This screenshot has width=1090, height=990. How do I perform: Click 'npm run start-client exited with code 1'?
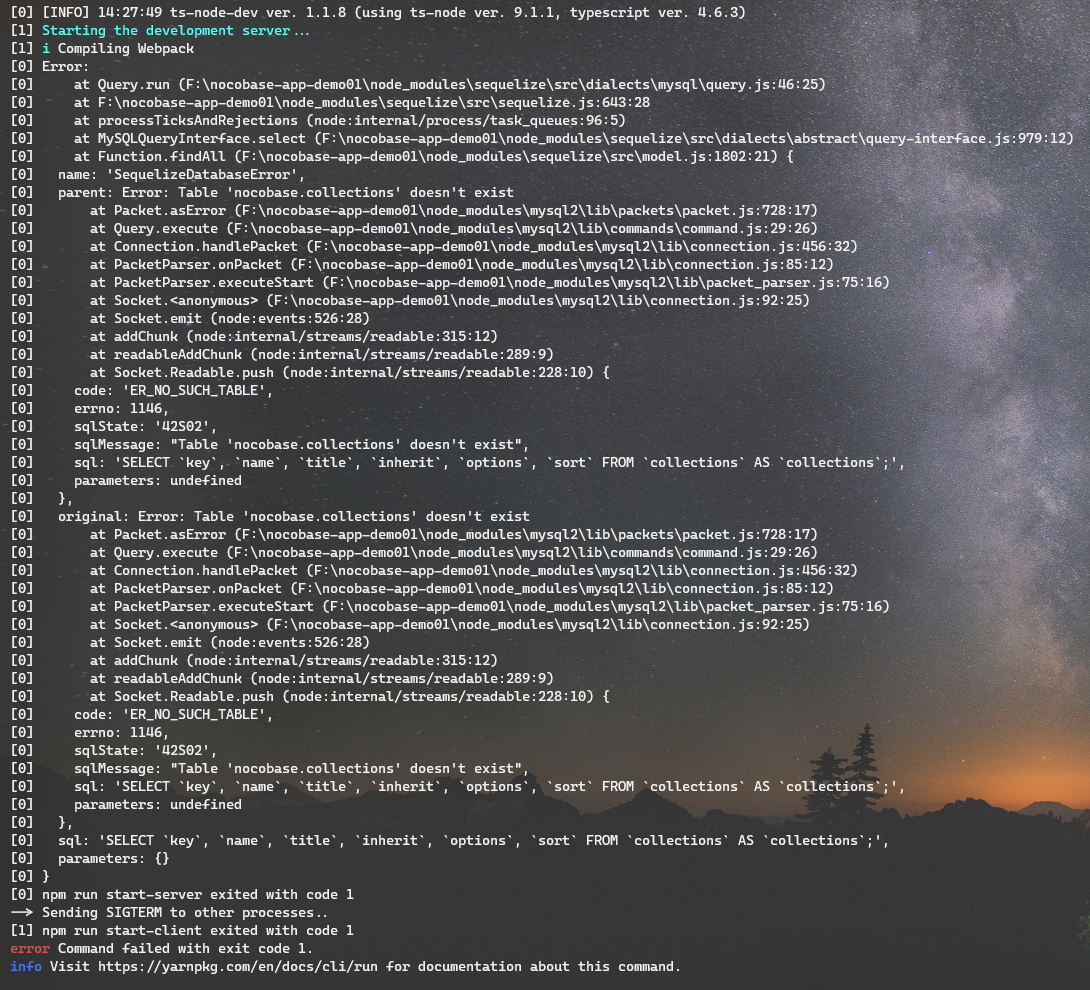[x=197, y=930]
